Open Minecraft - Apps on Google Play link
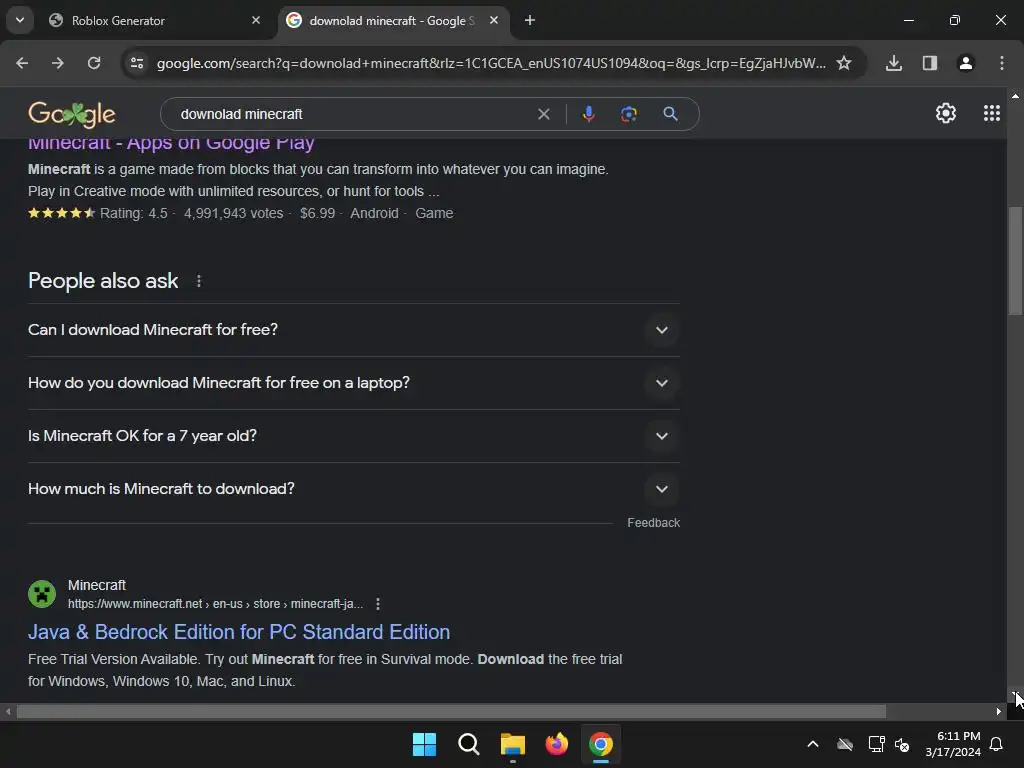The height and width of the screenshot is (768, 1024). (171, 142)
